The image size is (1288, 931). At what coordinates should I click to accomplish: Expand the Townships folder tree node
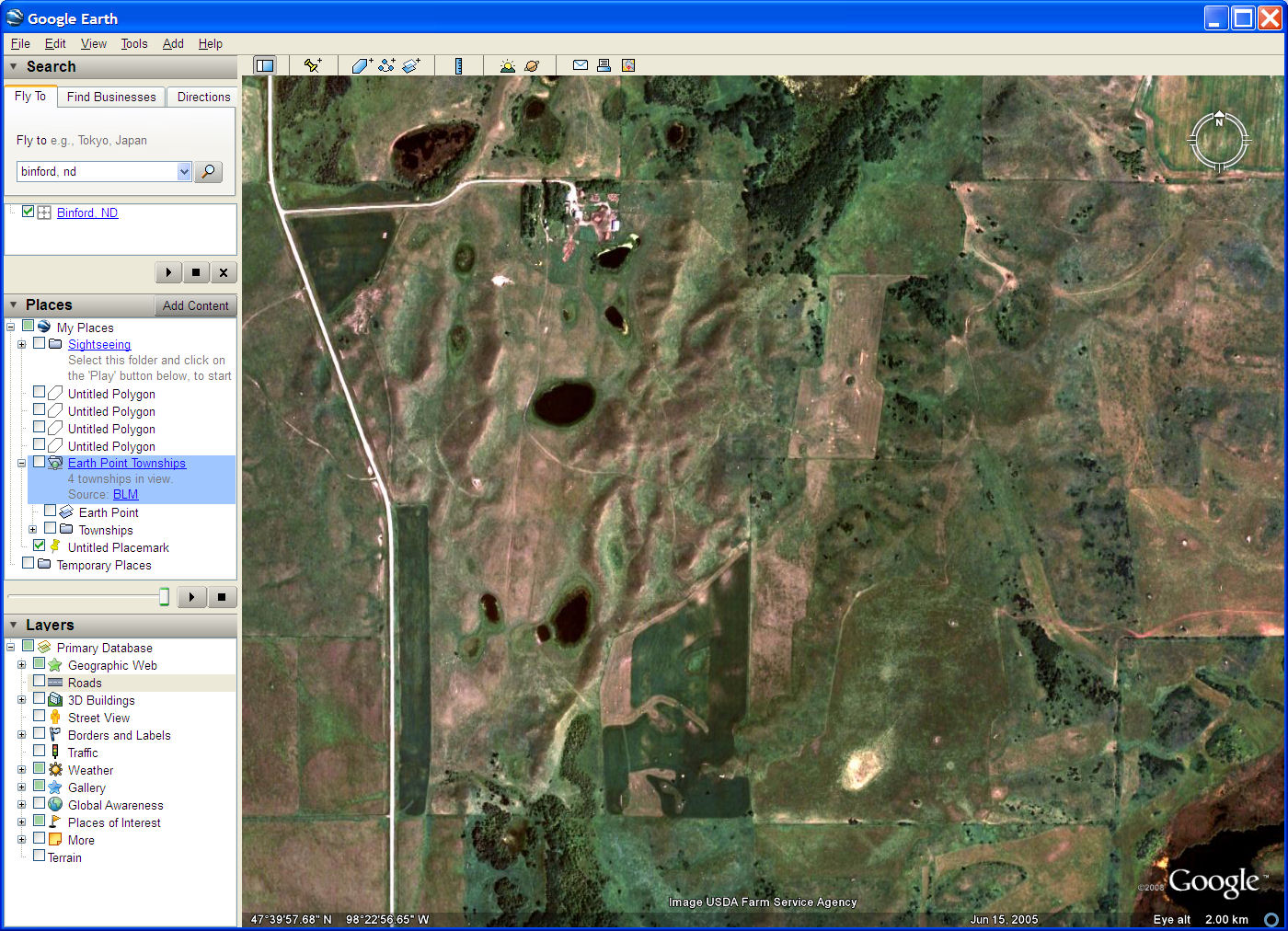(x=32, y=529)
